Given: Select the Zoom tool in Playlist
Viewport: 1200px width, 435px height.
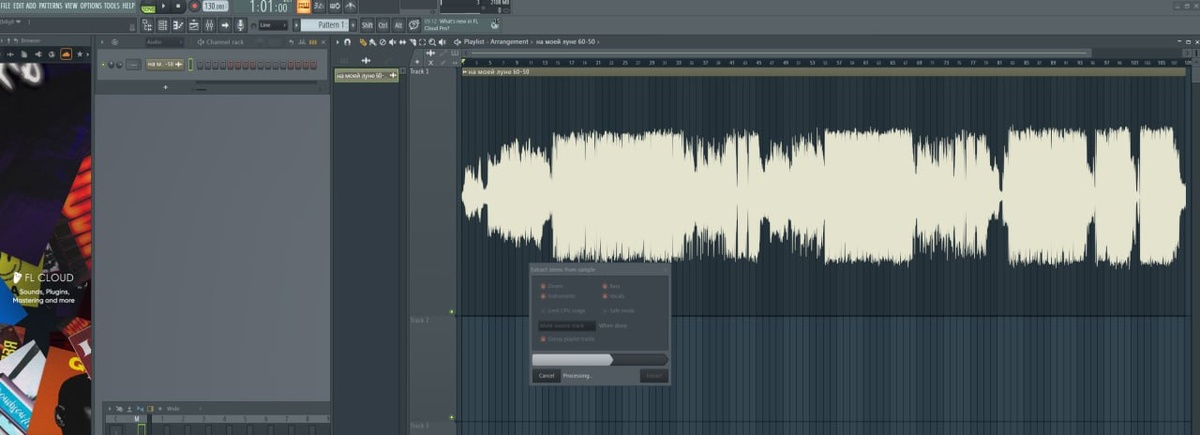Looking at the screenshot, I should 432,42.
